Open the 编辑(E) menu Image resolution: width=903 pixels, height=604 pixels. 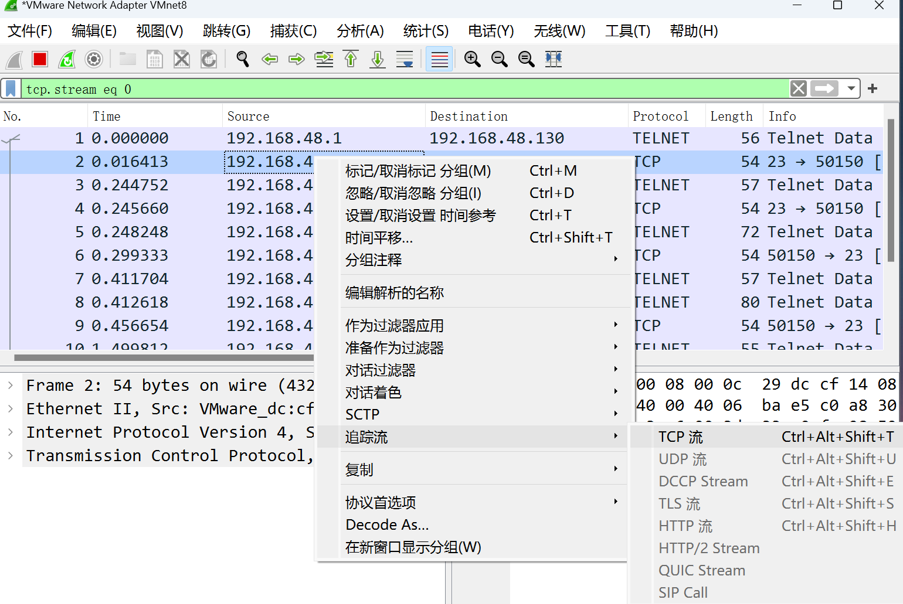94,31
